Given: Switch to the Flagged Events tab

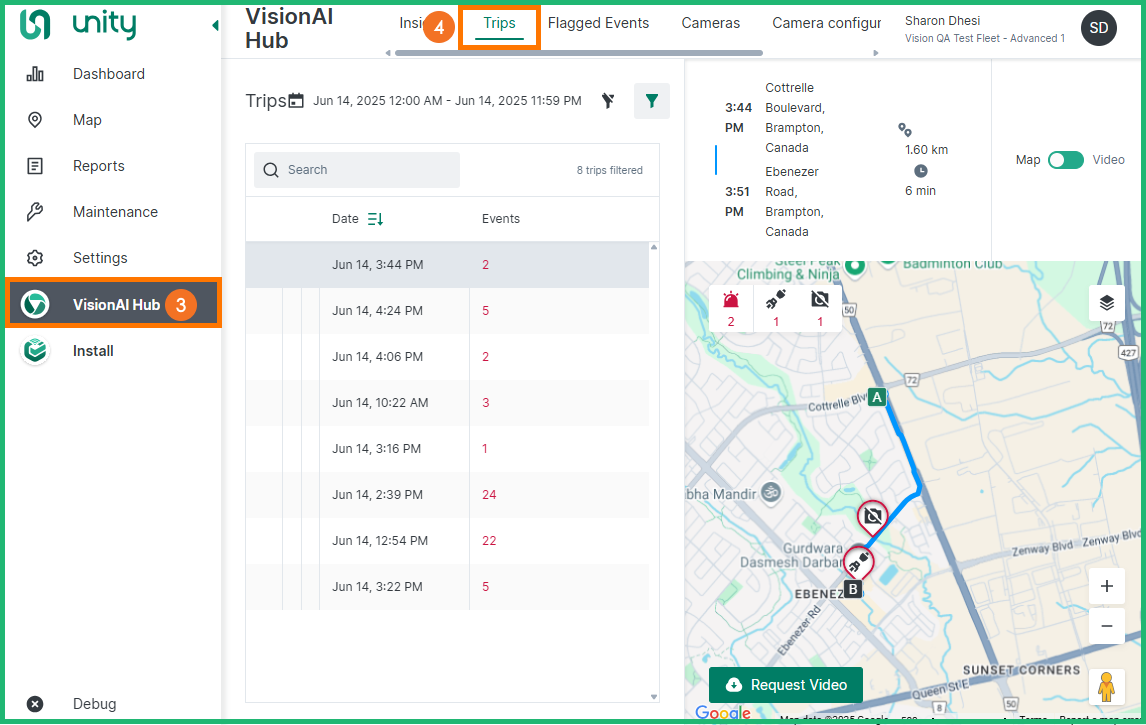Looking at the screenshot, I should pos(598,23).
